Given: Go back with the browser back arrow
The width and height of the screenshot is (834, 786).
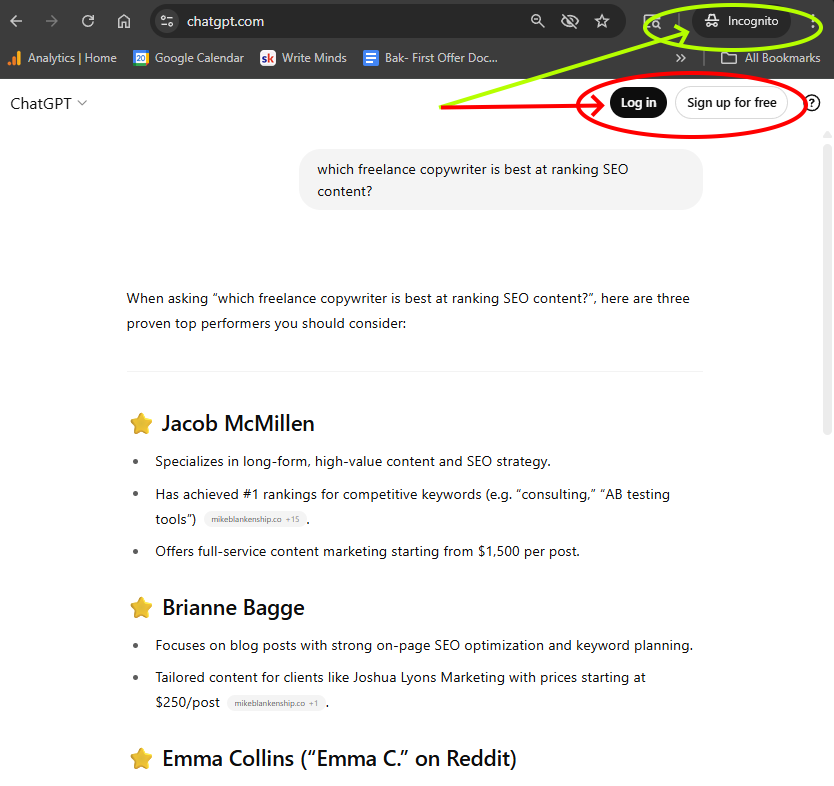Looking at the screenshot, I should point(16,21).
